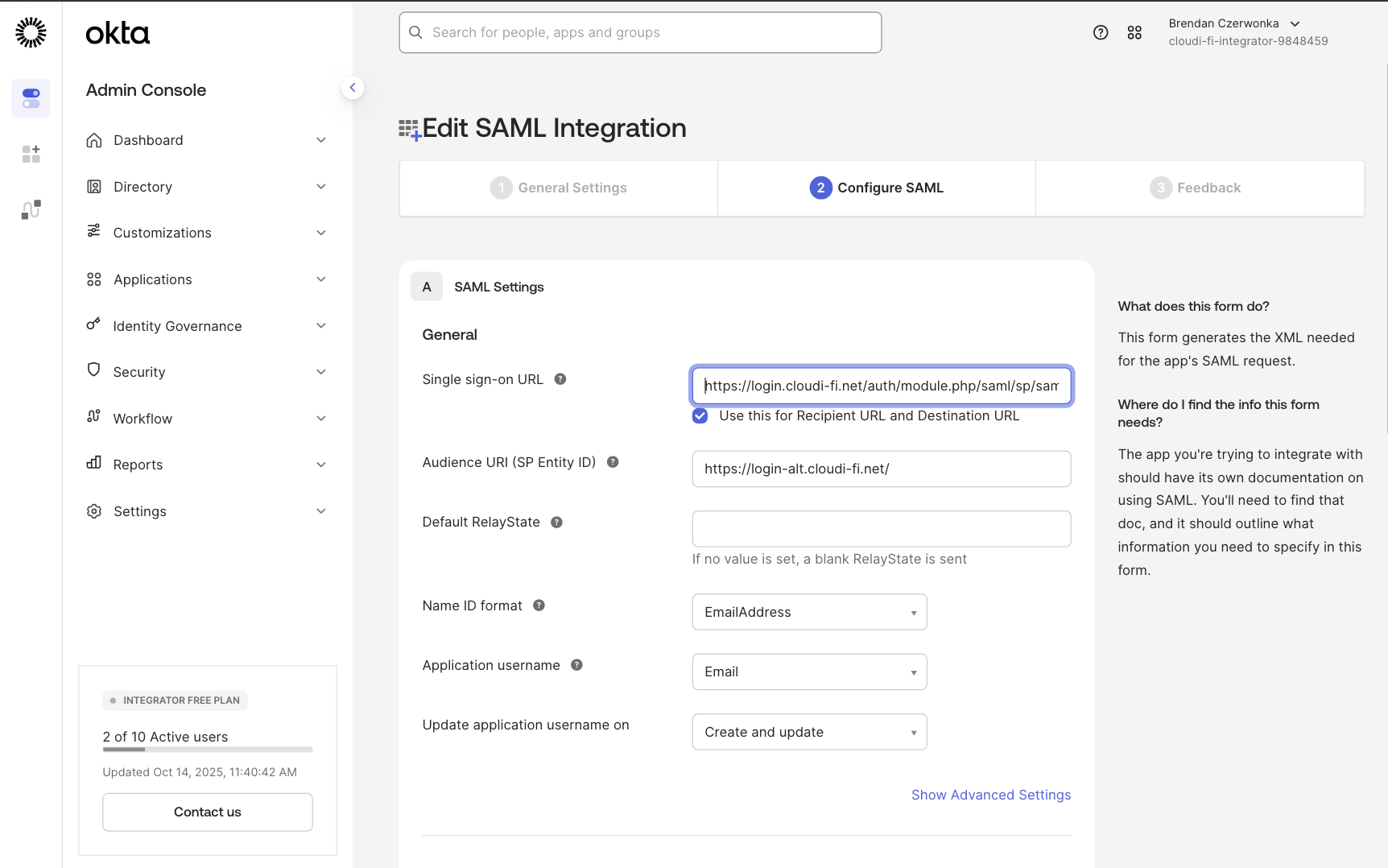This screenshot has height=868, width=1388.
Task: Switch to the General Settings step tab
Action: tap(559, 188)
